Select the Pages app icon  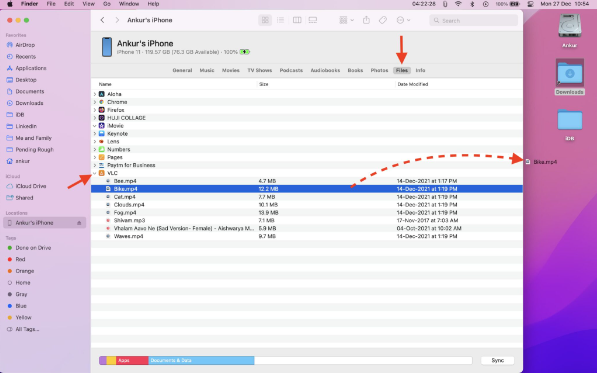click(102, 157)
